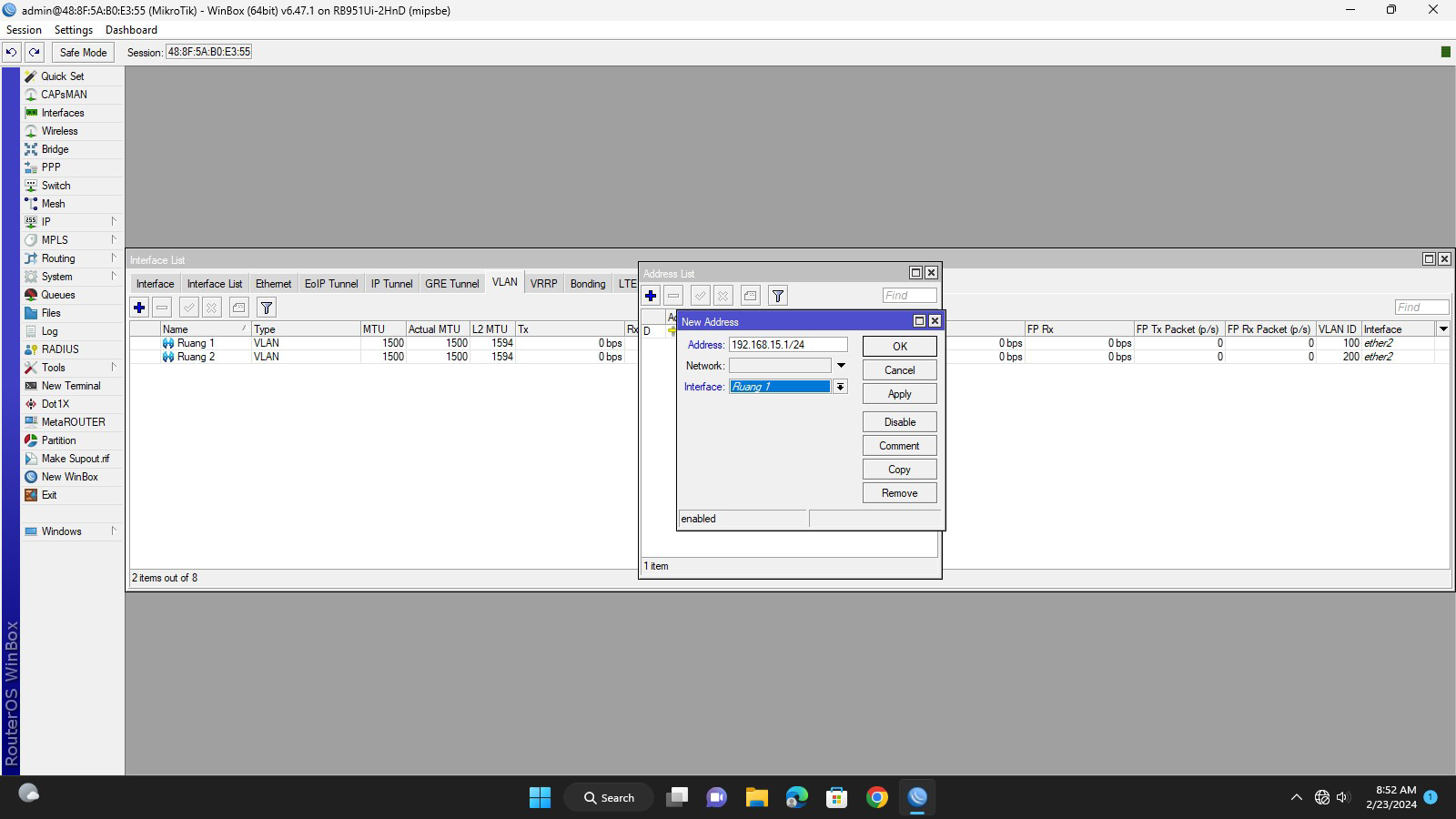Open Switch menu in sidebar
The height and width of the screenshot is (819, 1456).
click(56, 186)
